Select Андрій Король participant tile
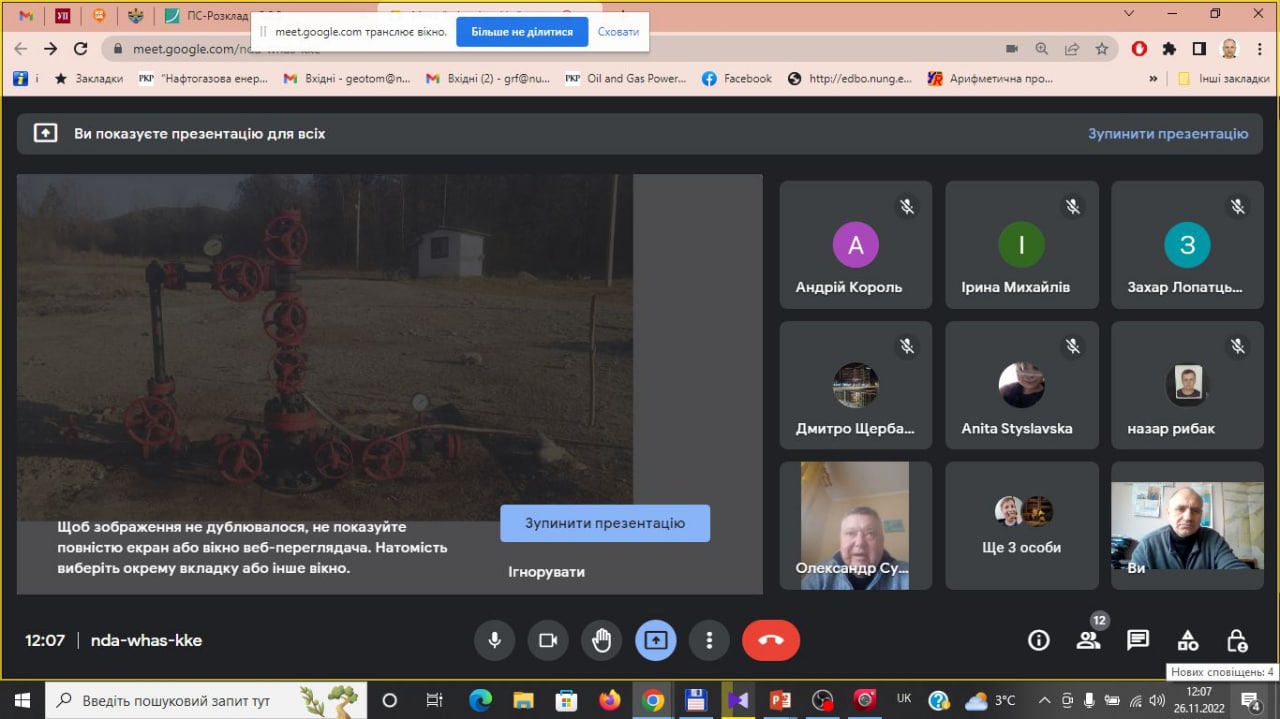The image size is (1280, 719). pos(855,244)
